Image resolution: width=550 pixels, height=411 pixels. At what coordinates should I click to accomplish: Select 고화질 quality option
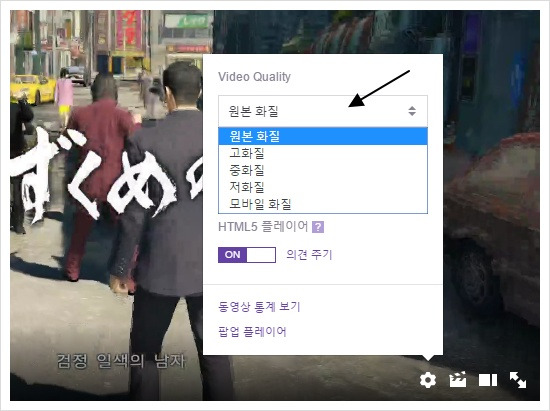(323, 153)
